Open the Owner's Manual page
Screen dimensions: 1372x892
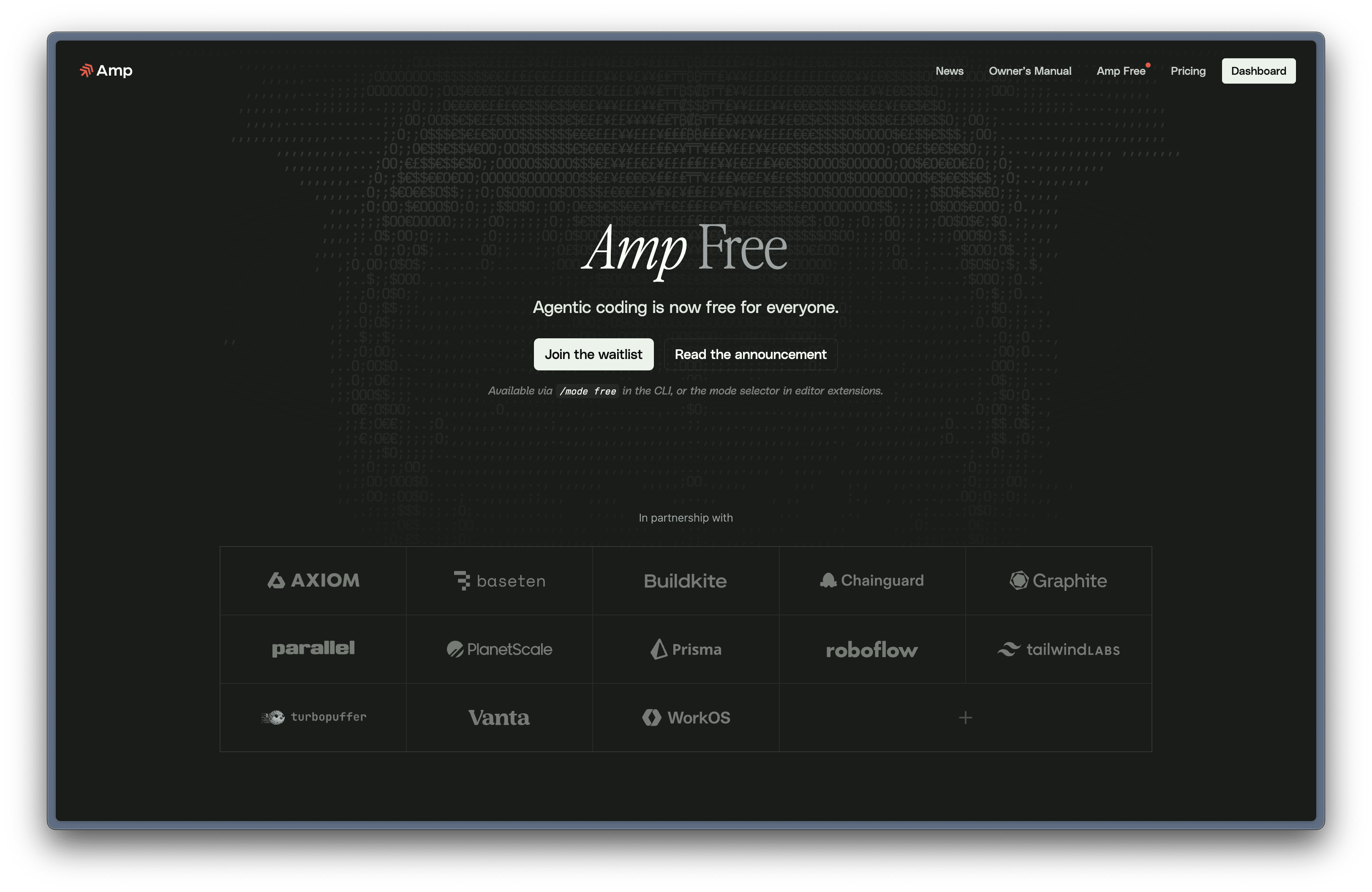1029,71
